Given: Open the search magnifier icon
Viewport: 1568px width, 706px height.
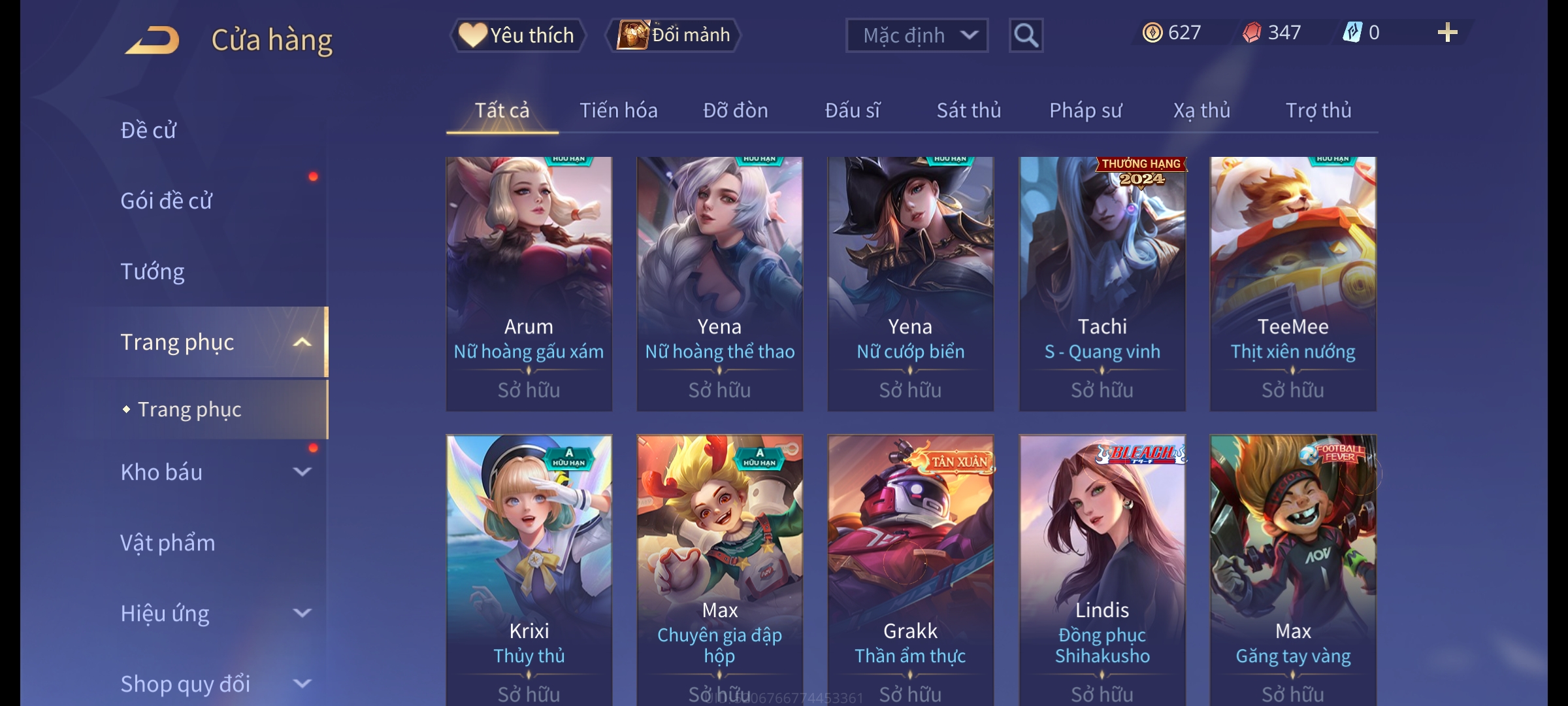Looking at the screenshot, I should [x=1026, y=35].
